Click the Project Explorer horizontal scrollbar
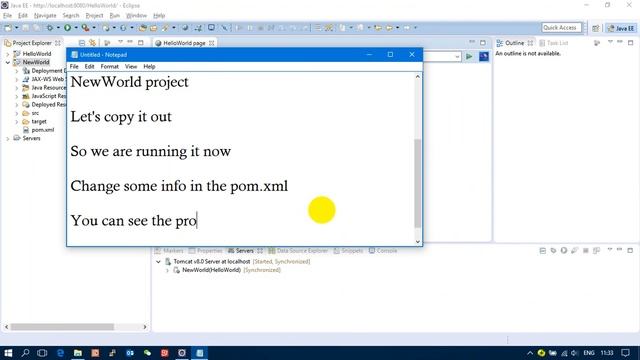Screen dimensions: 640x360 pyautogui.click(x=62, y=327)
